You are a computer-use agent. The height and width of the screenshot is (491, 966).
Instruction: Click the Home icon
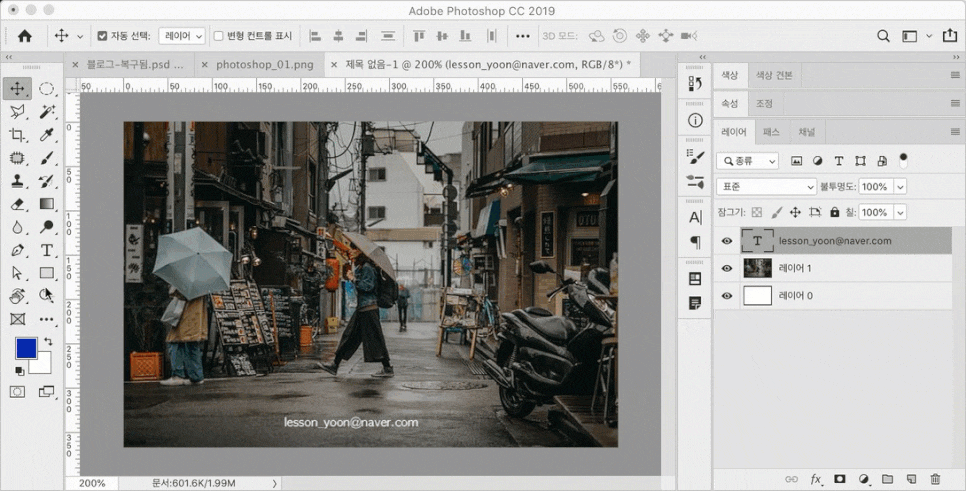pos(25,36)
